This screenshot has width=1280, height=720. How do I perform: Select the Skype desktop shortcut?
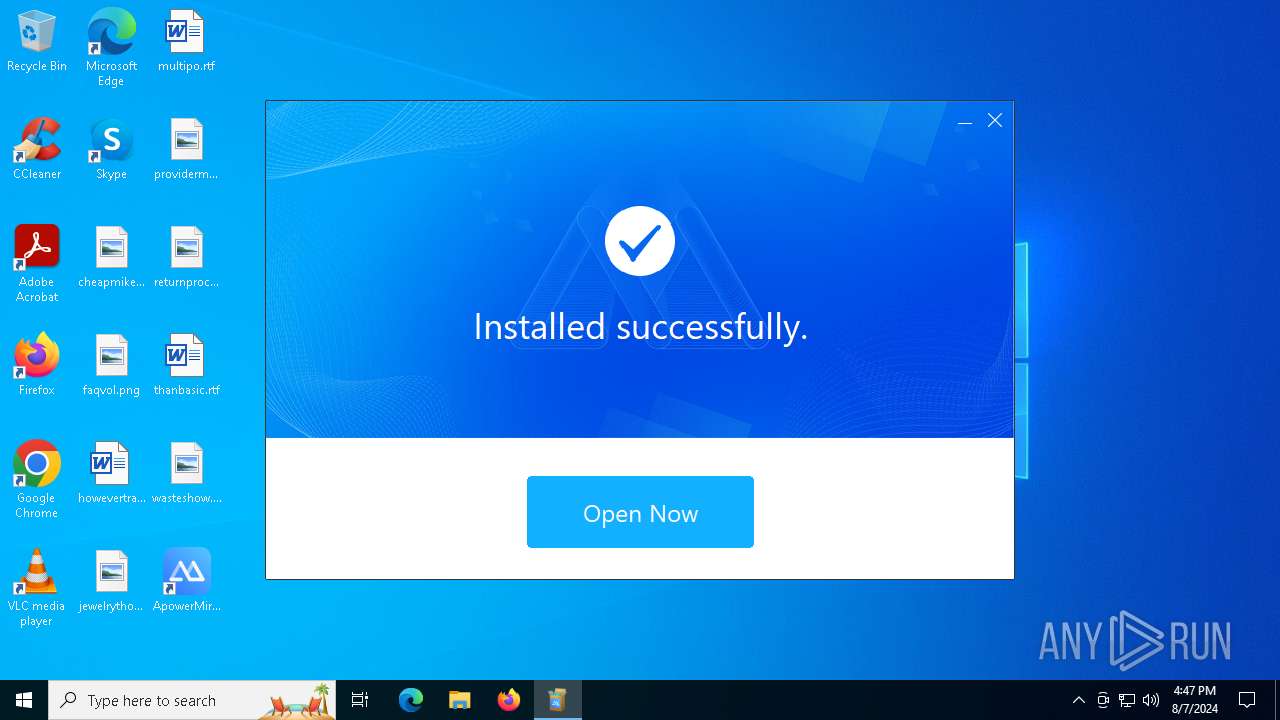click(111, 150)
